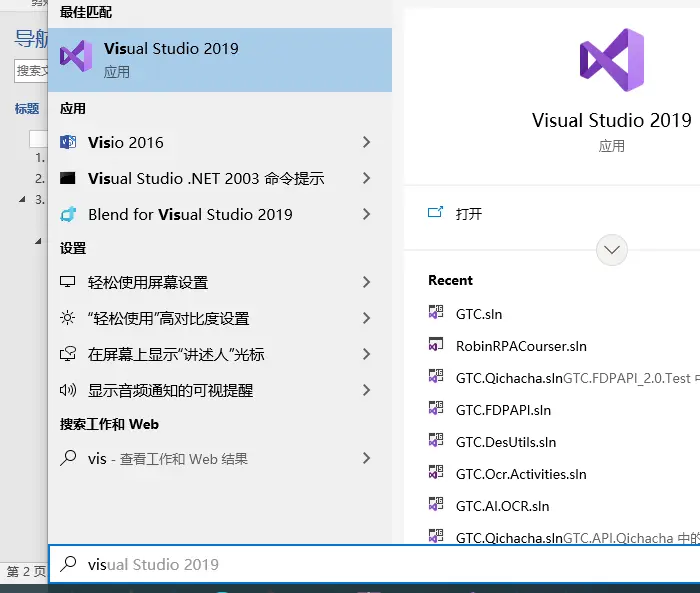The image size is (700, 593).
Task: Collapse heading 3 in Word navigation pane
Action: click(22, 200)
